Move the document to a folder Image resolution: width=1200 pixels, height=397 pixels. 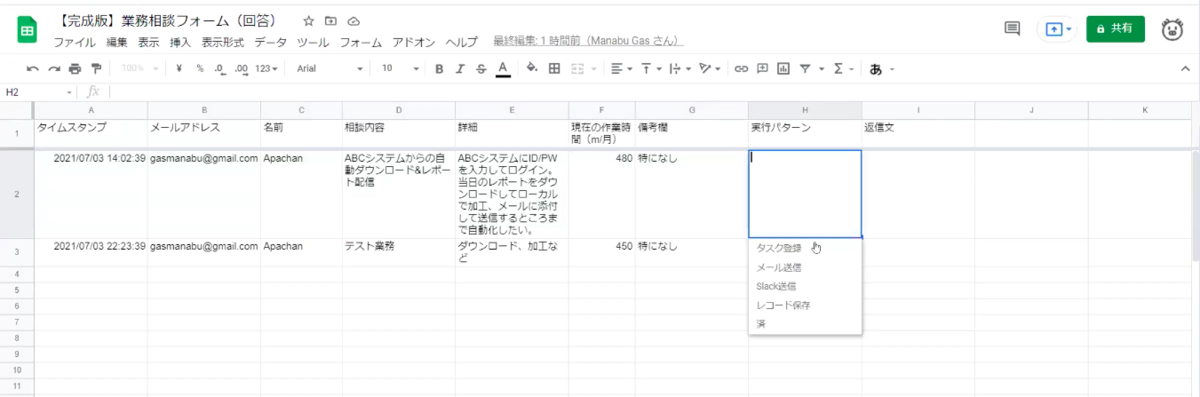coord(331,21)
